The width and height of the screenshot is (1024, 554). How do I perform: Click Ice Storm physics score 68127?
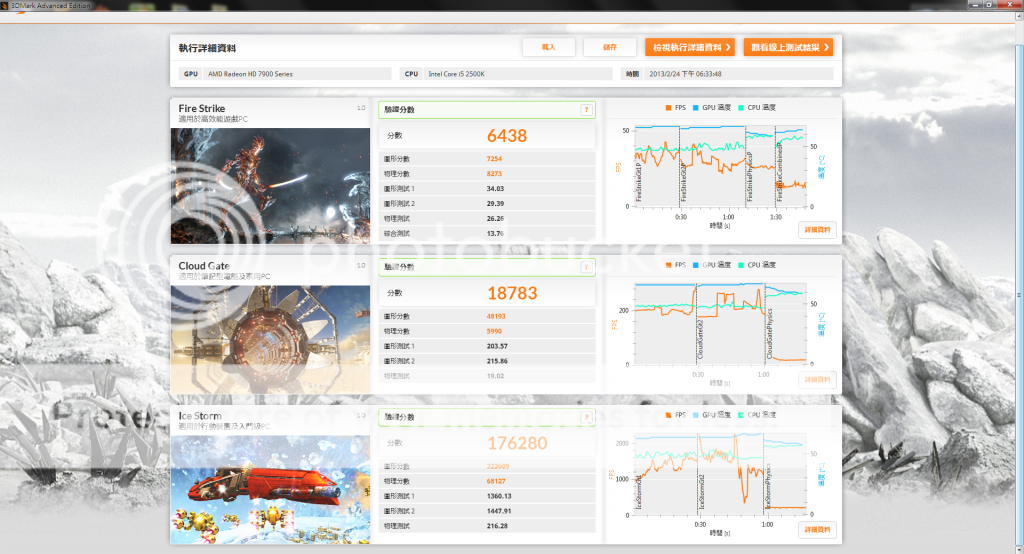pyautogui.click(x=496, y=481)
